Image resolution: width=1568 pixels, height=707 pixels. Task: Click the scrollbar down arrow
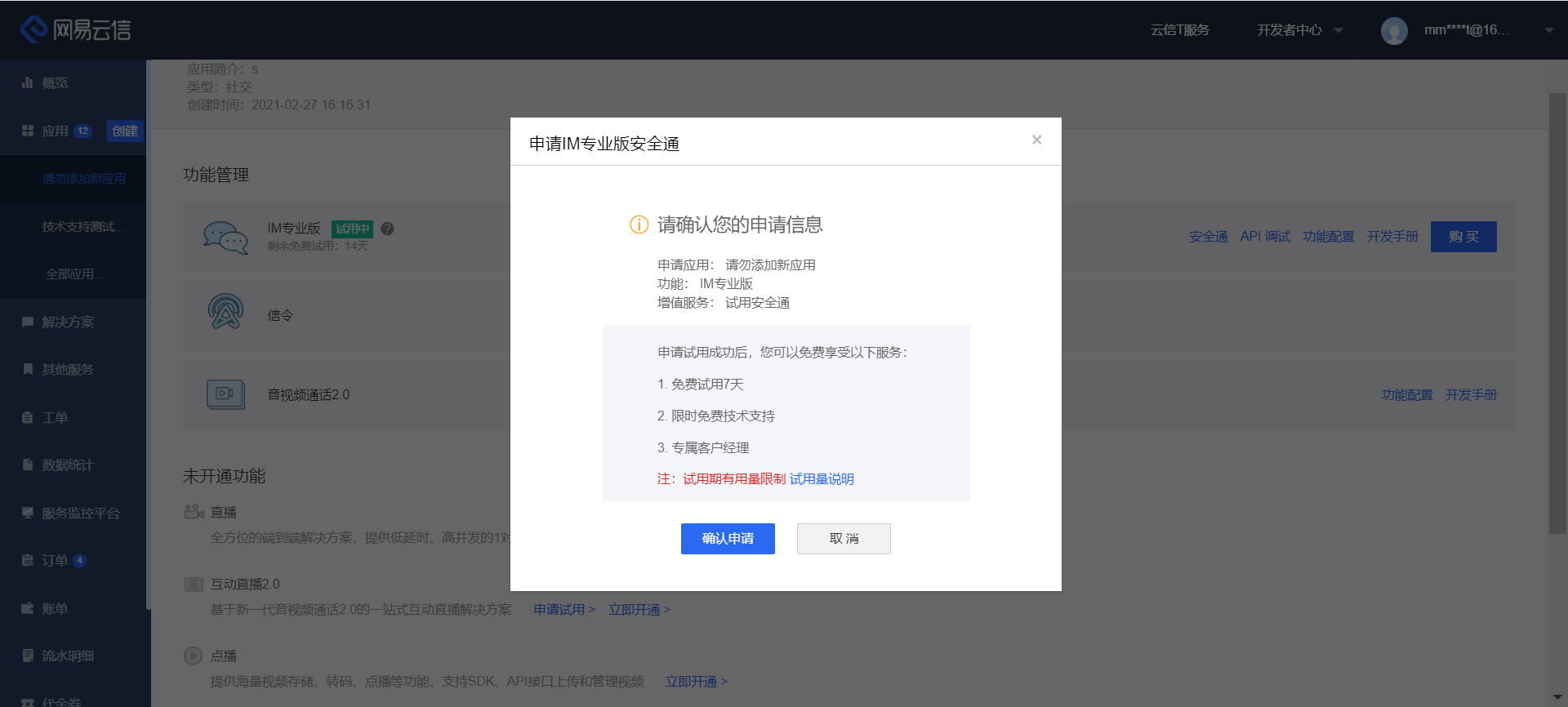1557,699
